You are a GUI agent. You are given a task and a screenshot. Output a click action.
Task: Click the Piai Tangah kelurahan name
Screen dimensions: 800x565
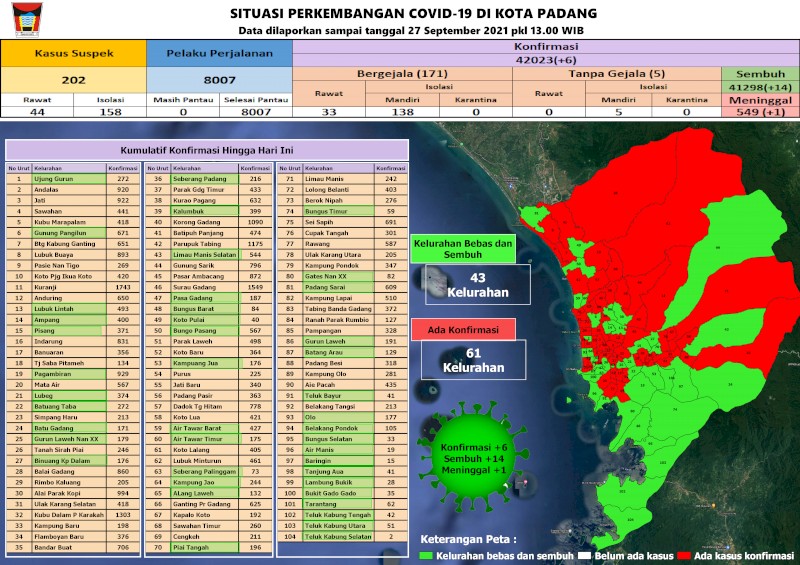pyautogui.click(x=191, y=548)
